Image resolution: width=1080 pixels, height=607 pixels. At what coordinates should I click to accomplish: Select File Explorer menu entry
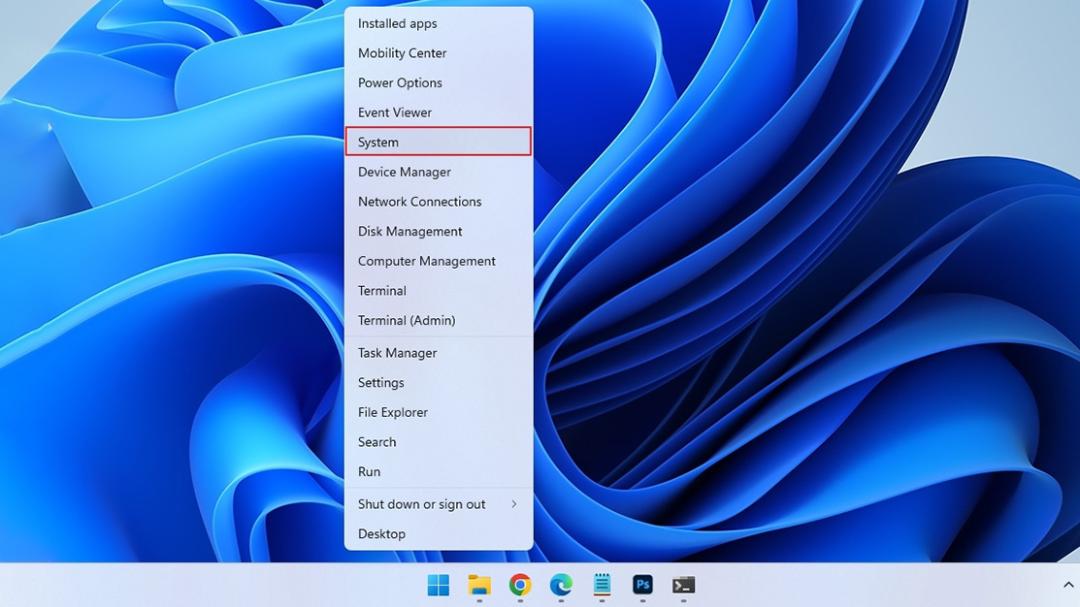439,411
